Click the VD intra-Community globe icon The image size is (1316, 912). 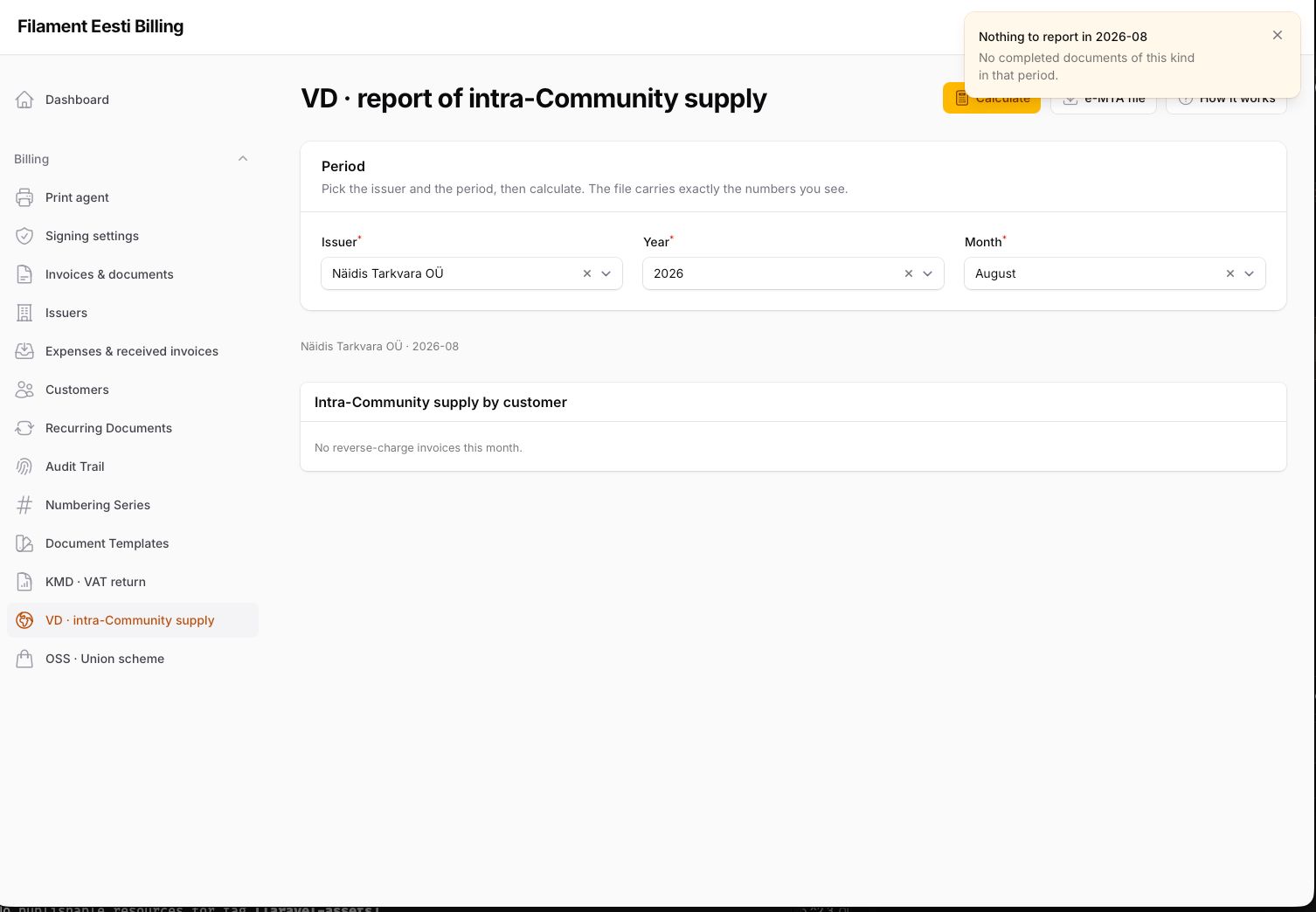tap(24, 620)
